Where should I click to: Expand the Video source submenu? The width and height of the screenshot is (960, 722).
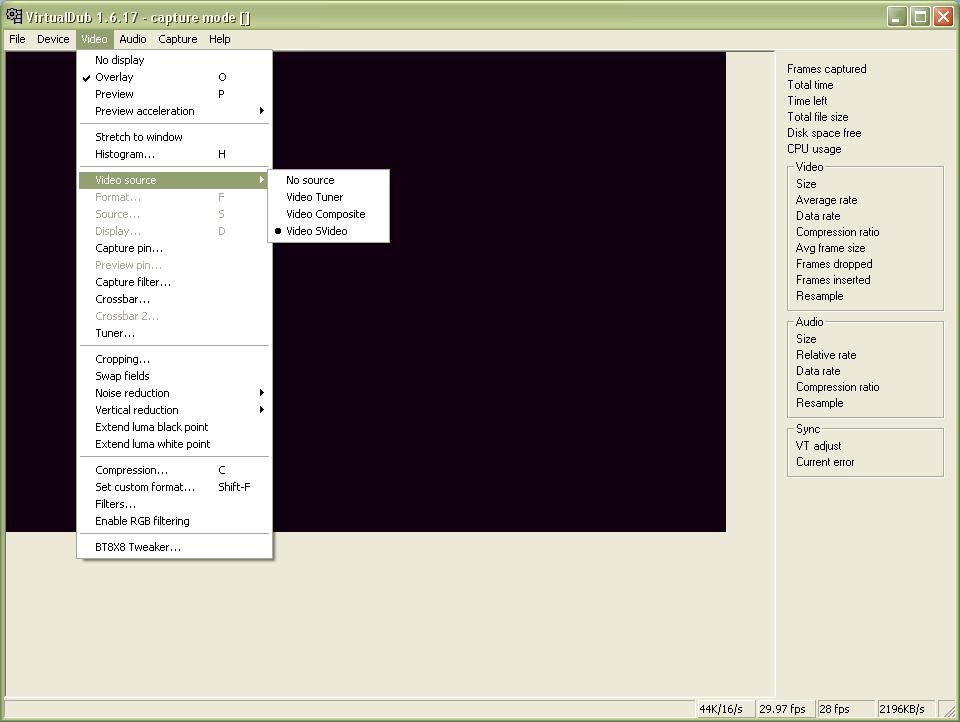tap(174, 180)
